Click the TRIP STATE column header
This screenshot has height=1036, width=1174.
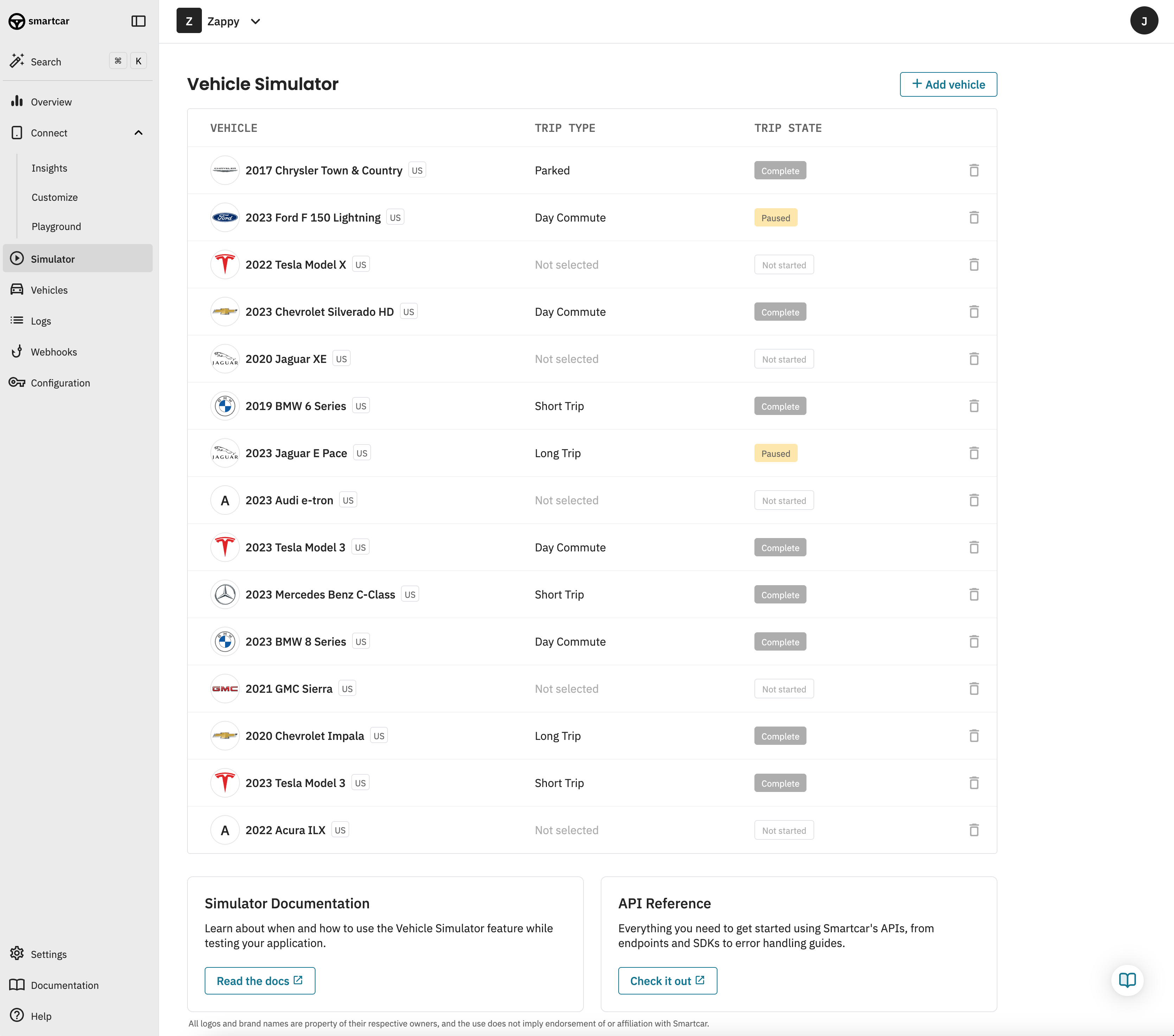[x=788, y=128]
